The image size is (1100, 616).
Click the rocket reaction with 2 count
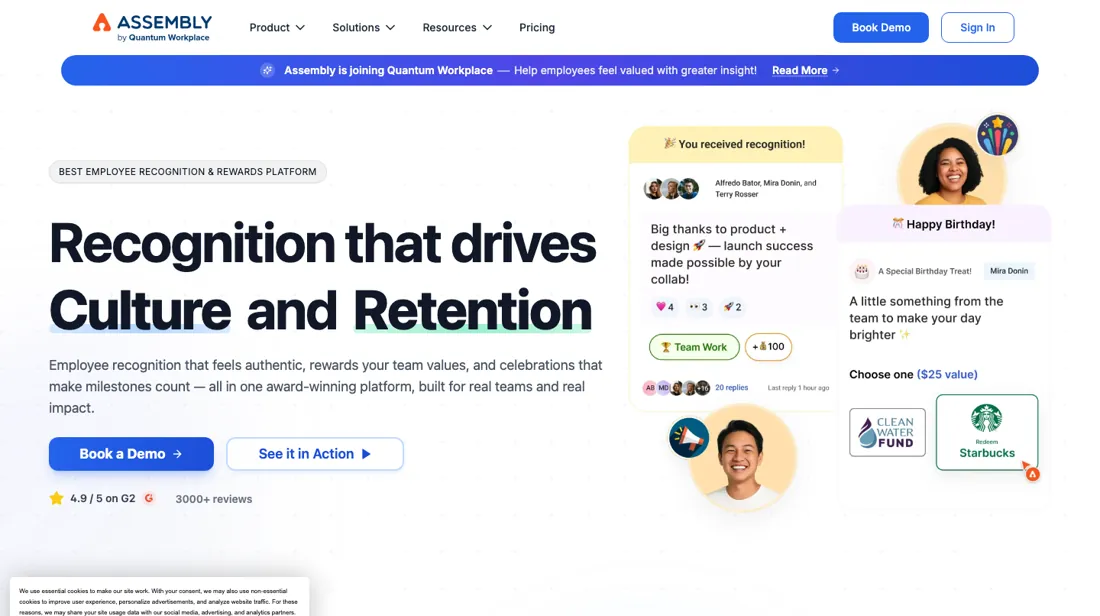click(x=732, y=307)
